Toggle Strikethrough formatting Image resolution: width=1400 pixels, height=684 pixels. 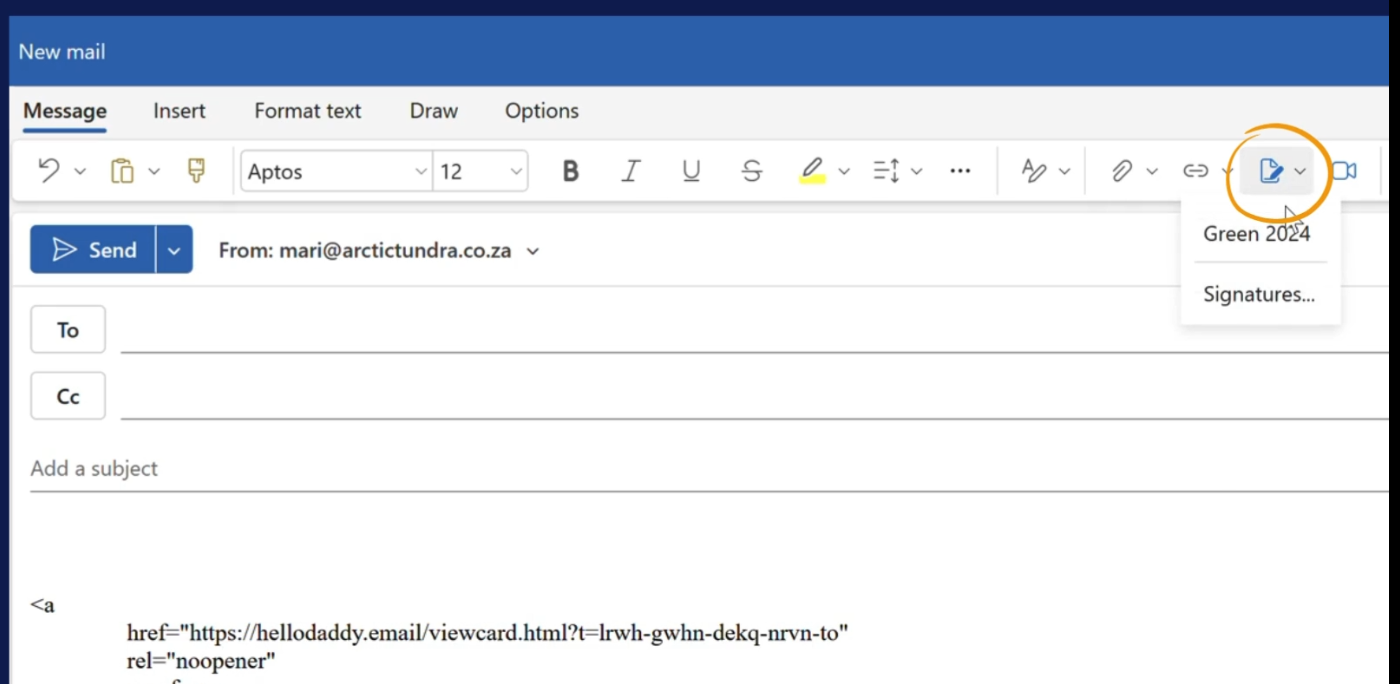(x=752, y=171)
